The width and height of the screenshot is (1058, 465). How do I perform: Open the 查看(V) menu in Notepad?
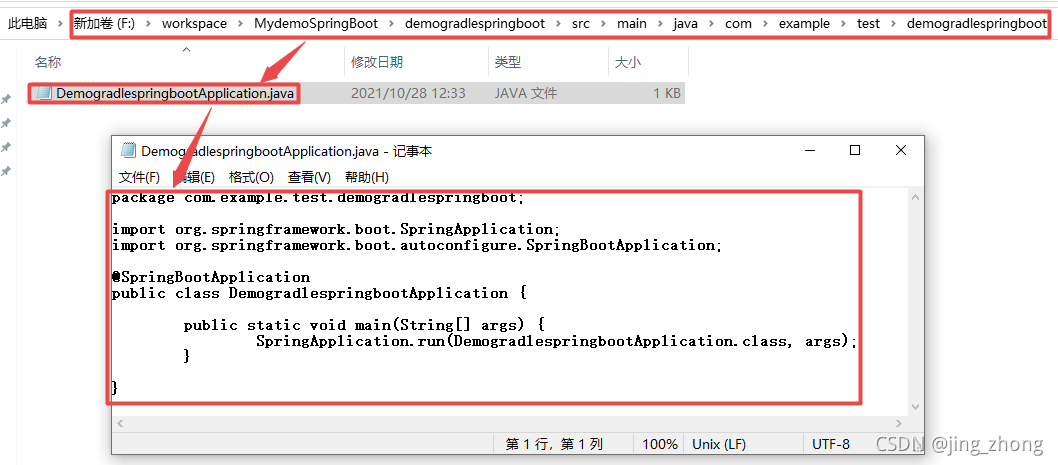coord(309,177)
